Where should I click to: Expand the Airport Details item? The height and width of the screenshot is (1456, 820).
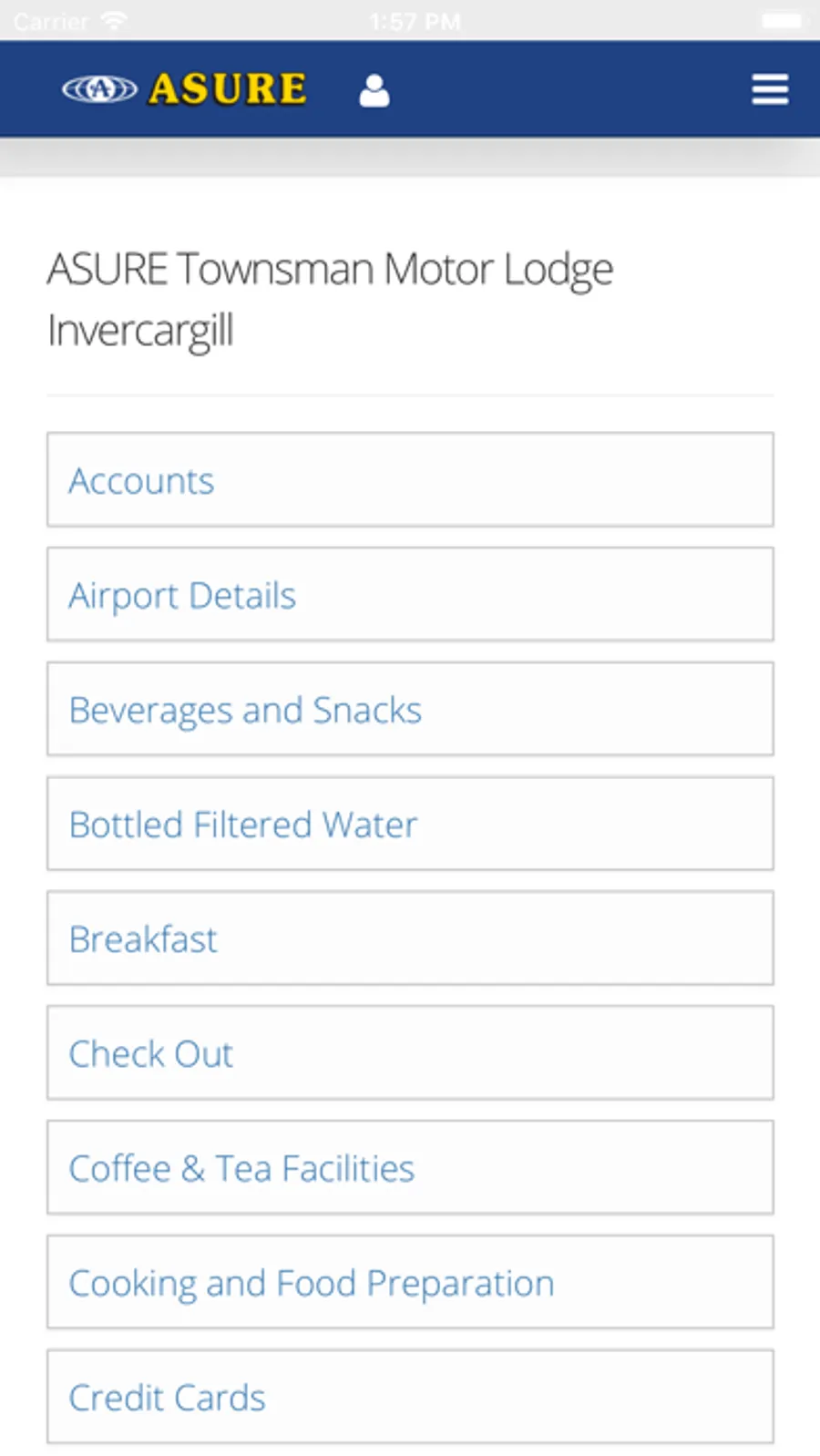pyautogui.click(x=410, y=595)
